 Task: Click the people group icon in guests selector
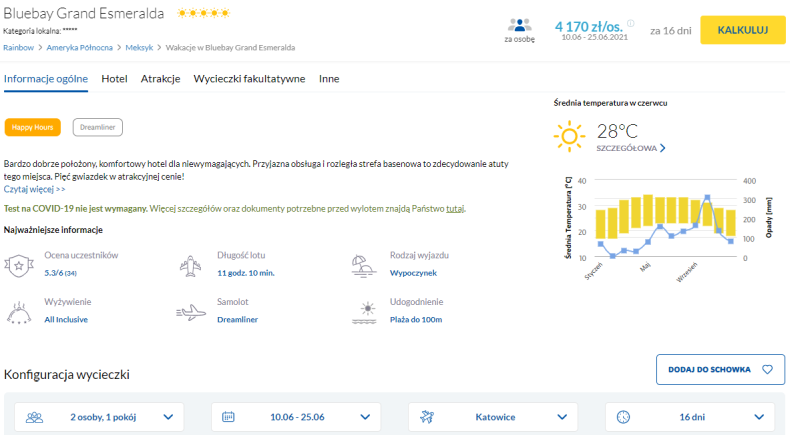34,417
